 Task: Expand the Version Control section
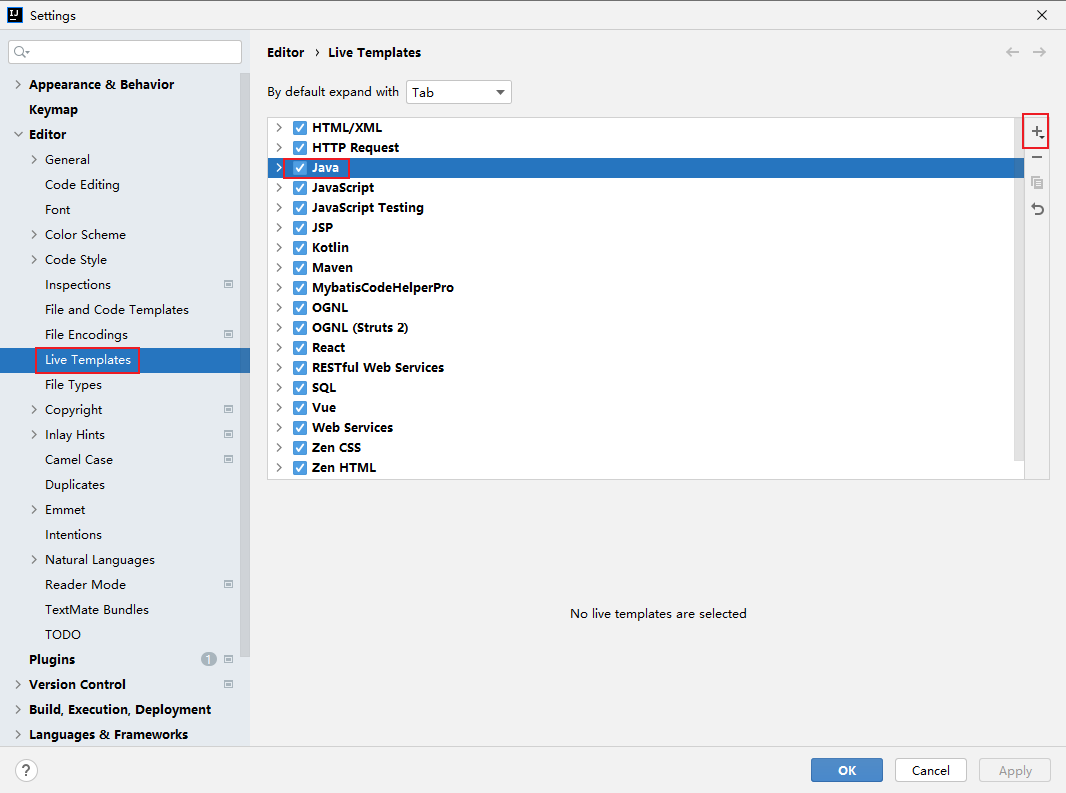18,684
